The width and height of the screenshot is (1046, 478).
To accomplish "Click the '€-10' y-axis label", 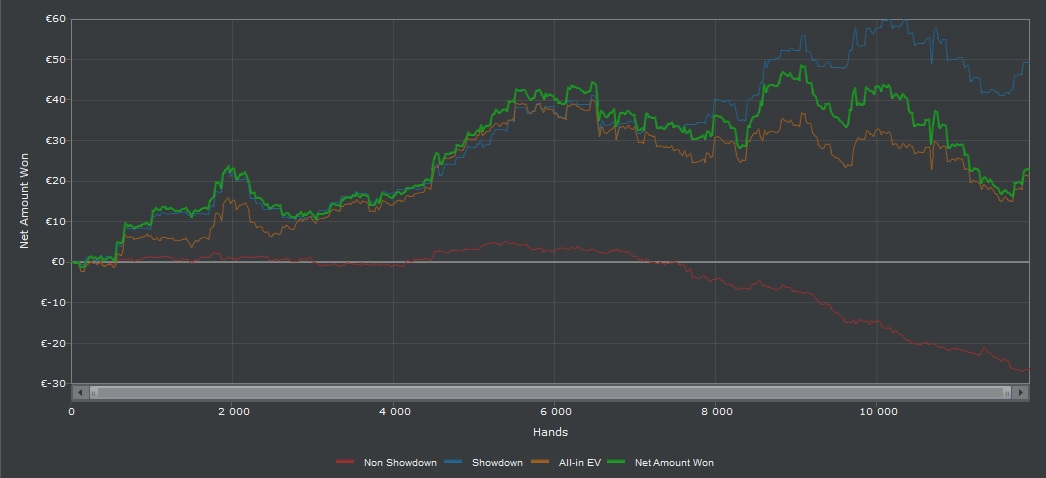I will 53,303.
